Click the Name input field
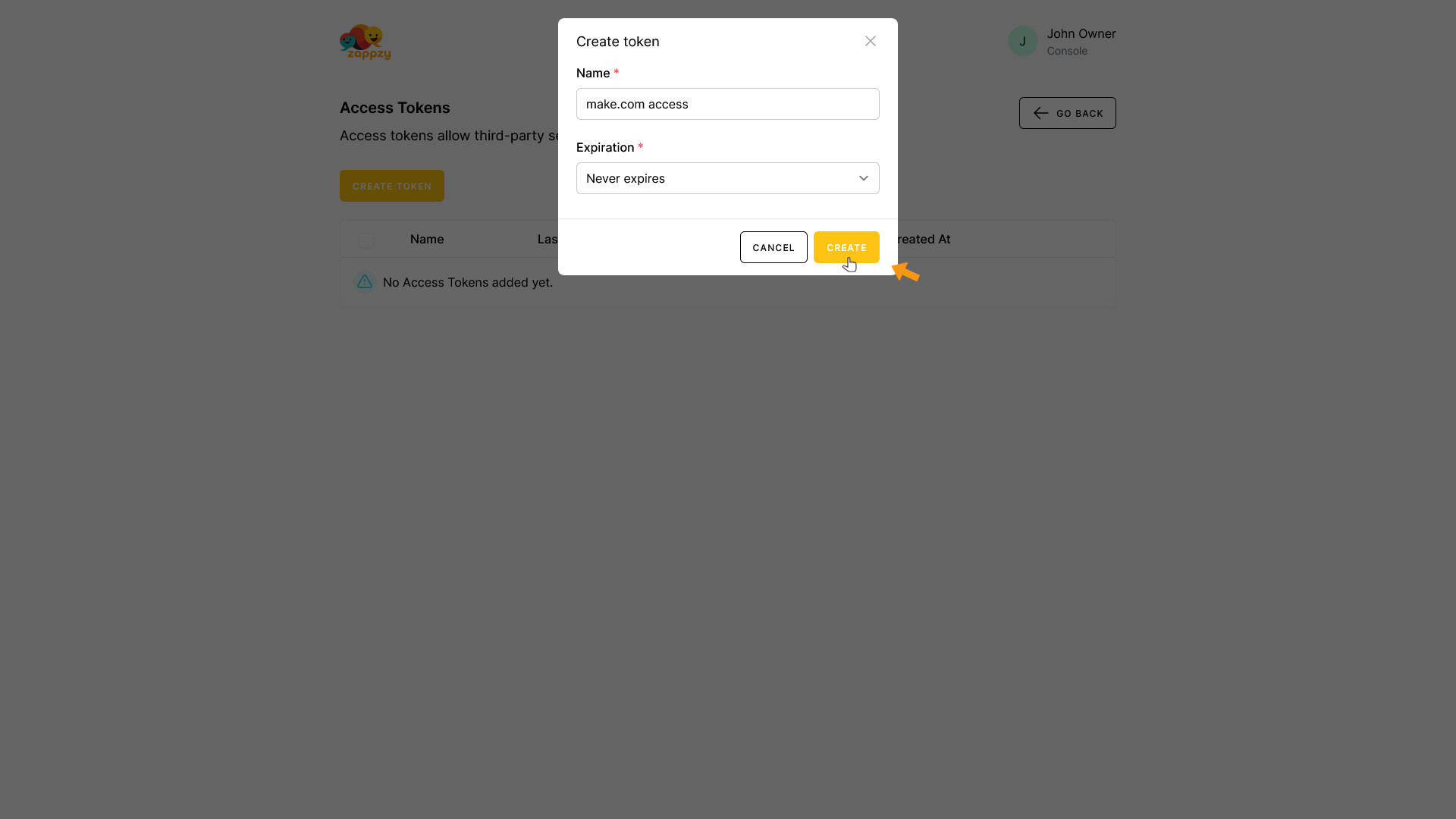 pos(727,104)
